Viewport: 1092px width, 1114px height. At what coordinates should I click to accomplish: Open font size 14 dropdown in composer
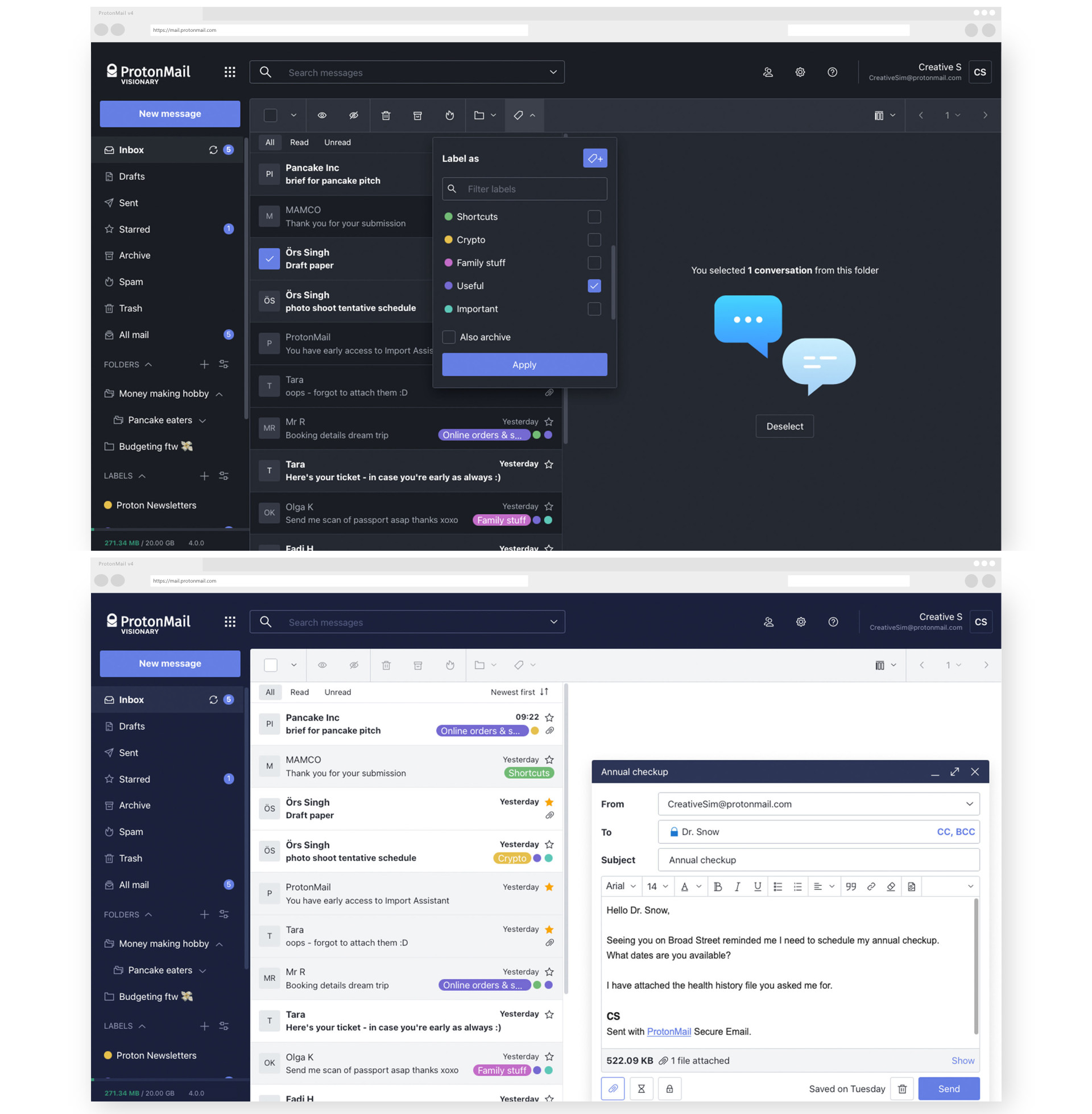click(658, 886)
